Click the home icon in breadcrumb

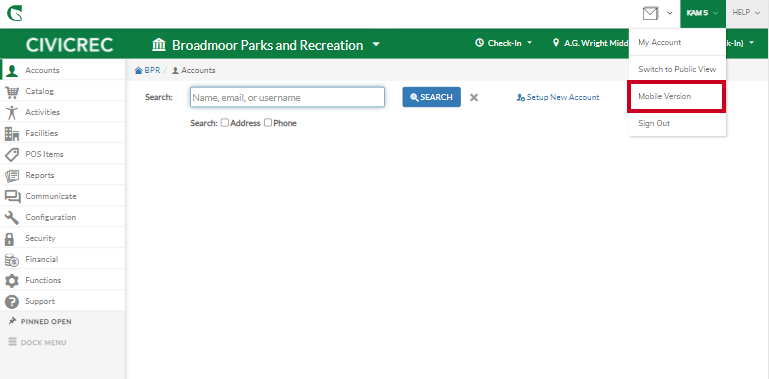click(138, 71)
